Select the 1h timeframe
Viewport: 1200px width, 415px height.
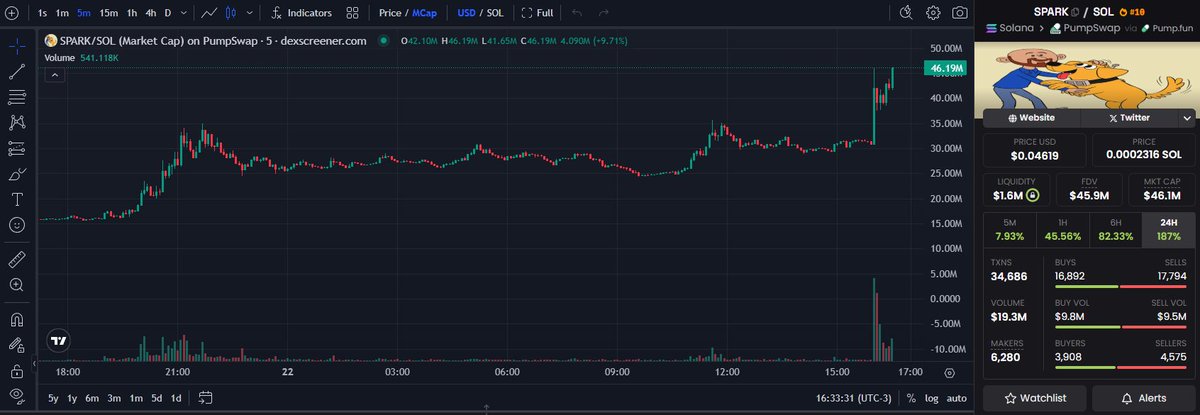(x=131, y=13)
